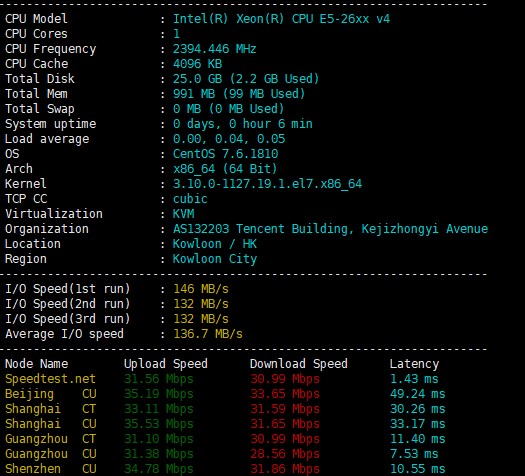Click the Latency column header
The image size is (525, 476).
pos(414,364)
